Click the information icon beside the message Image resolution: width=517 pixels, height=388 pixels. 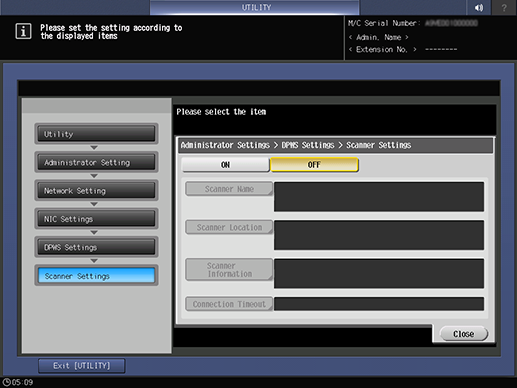[x=23, y=31]
